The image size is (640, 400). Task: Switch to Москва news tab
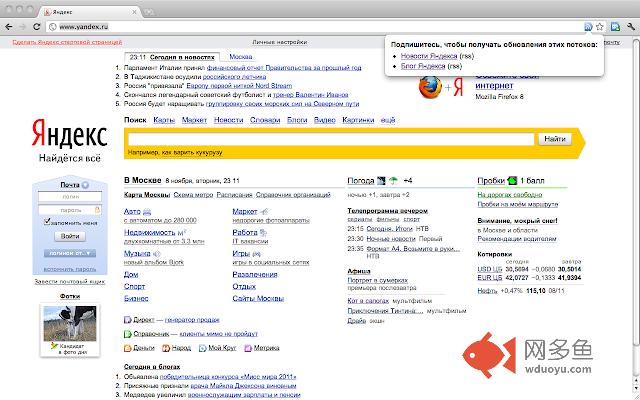pyautogui.click(x=241, y=57)
